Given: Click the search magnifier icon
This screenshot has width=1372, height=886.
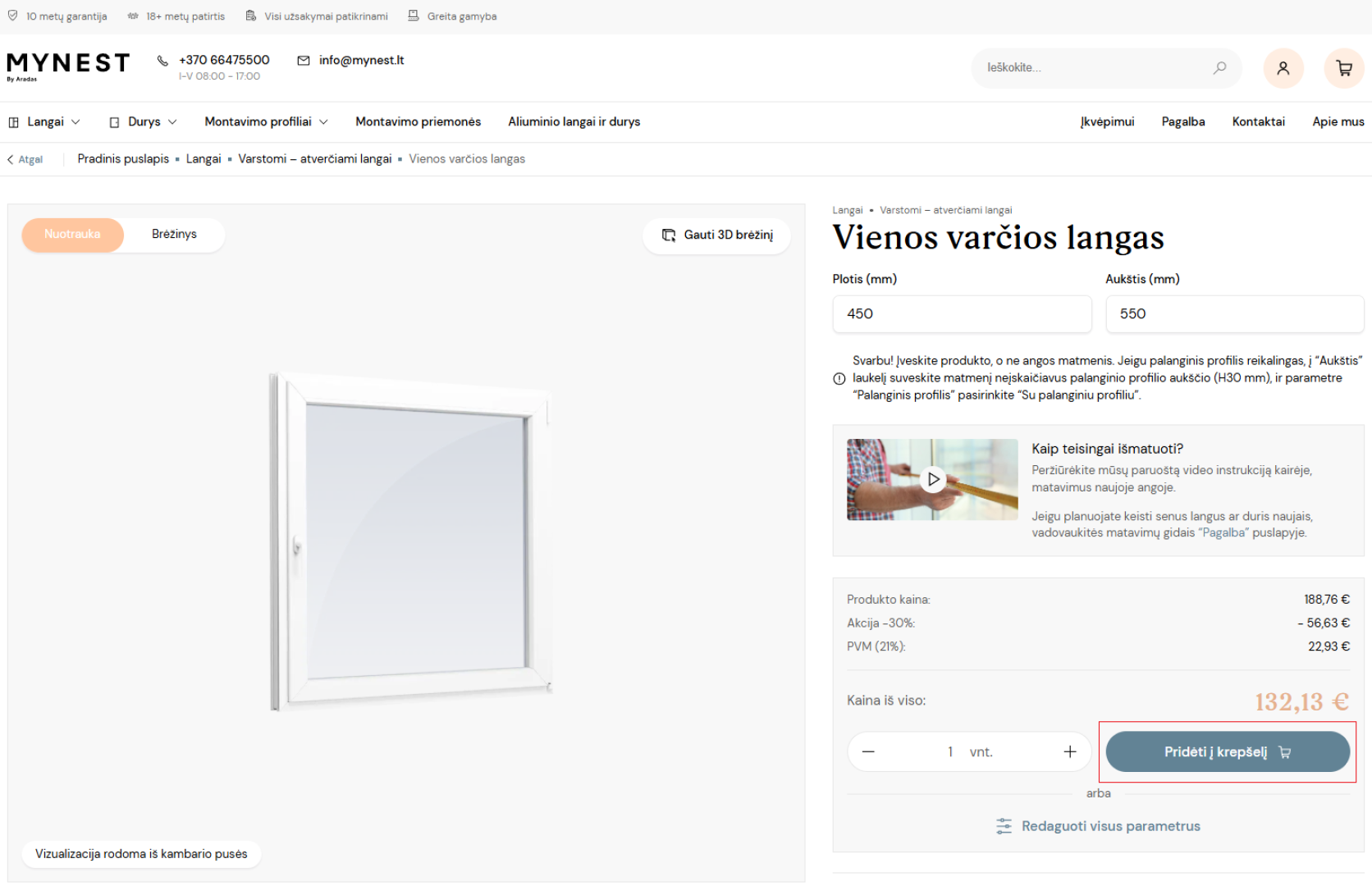Looking at the screenshot, I should pos(1220,67).
